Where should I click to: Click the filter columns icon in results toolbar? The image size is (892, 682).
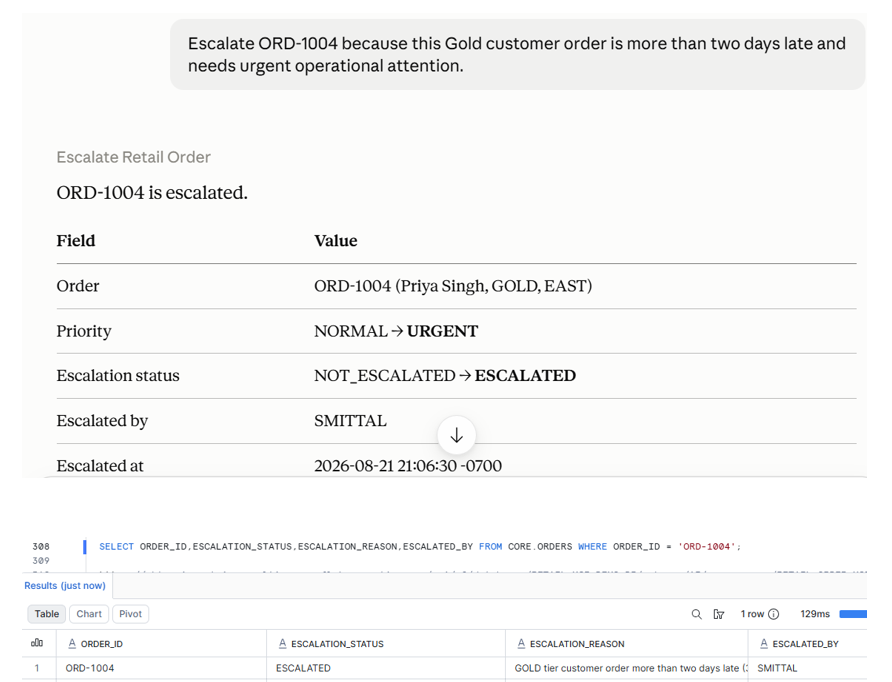pyautogui.click(x=719, y=614)
